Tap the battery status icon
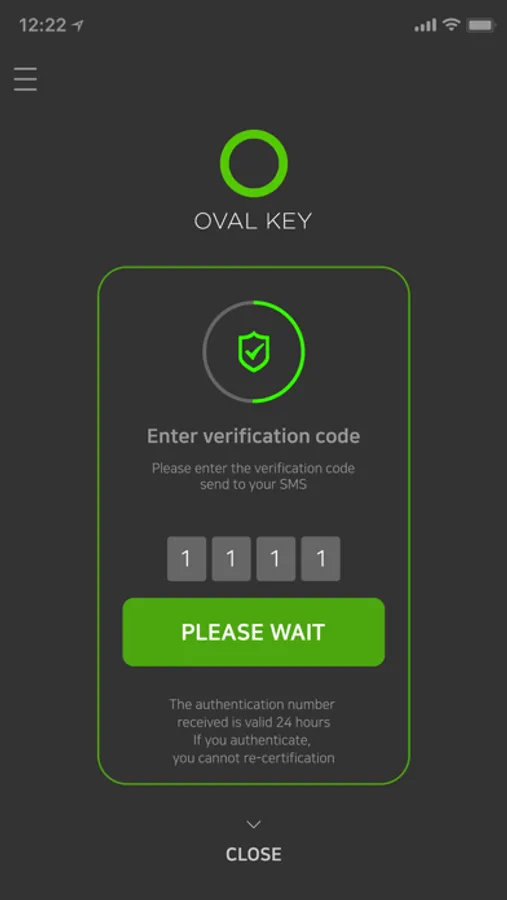The image size is (507, 900). tap(481, 25)
